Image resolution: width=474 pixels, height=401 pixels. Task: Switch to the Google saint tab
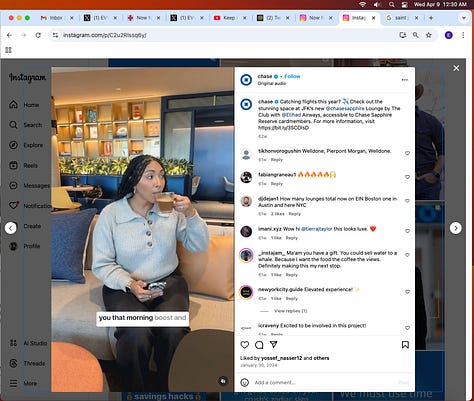point(401,18)
